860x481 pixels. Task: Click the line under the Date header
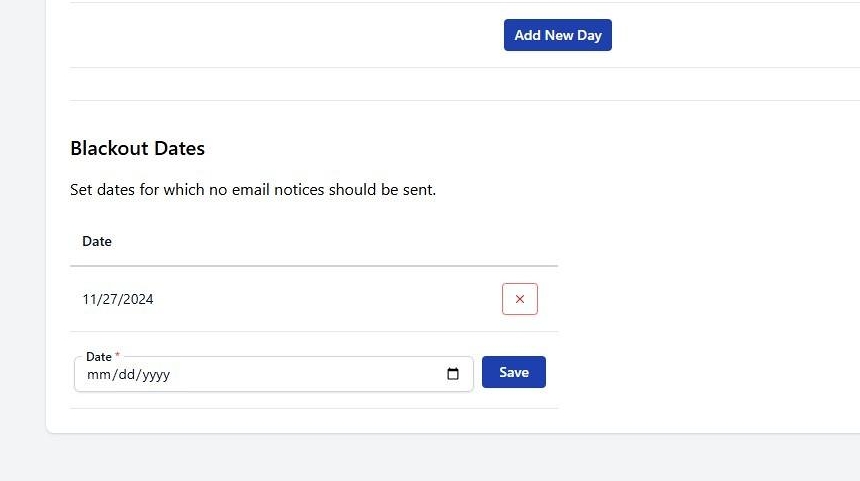point(314,266)
